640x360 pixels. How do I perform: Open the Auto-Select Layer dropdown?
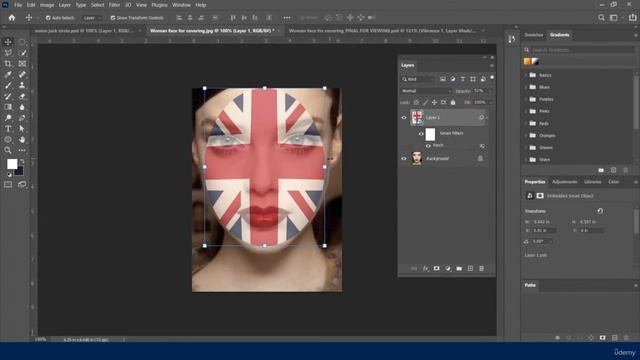coord(92,18)
